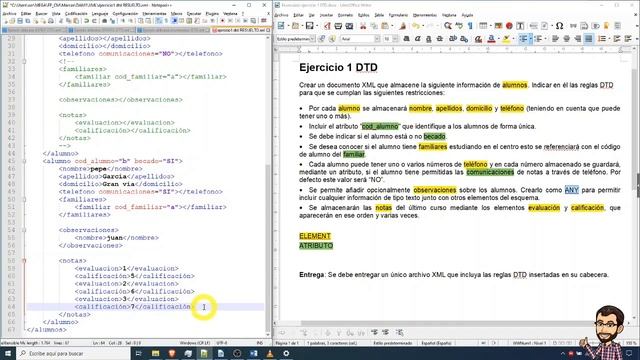Open Codificación menu in Notepad++
This screenshot has height=360, width=640.
[x=76, y=13]
